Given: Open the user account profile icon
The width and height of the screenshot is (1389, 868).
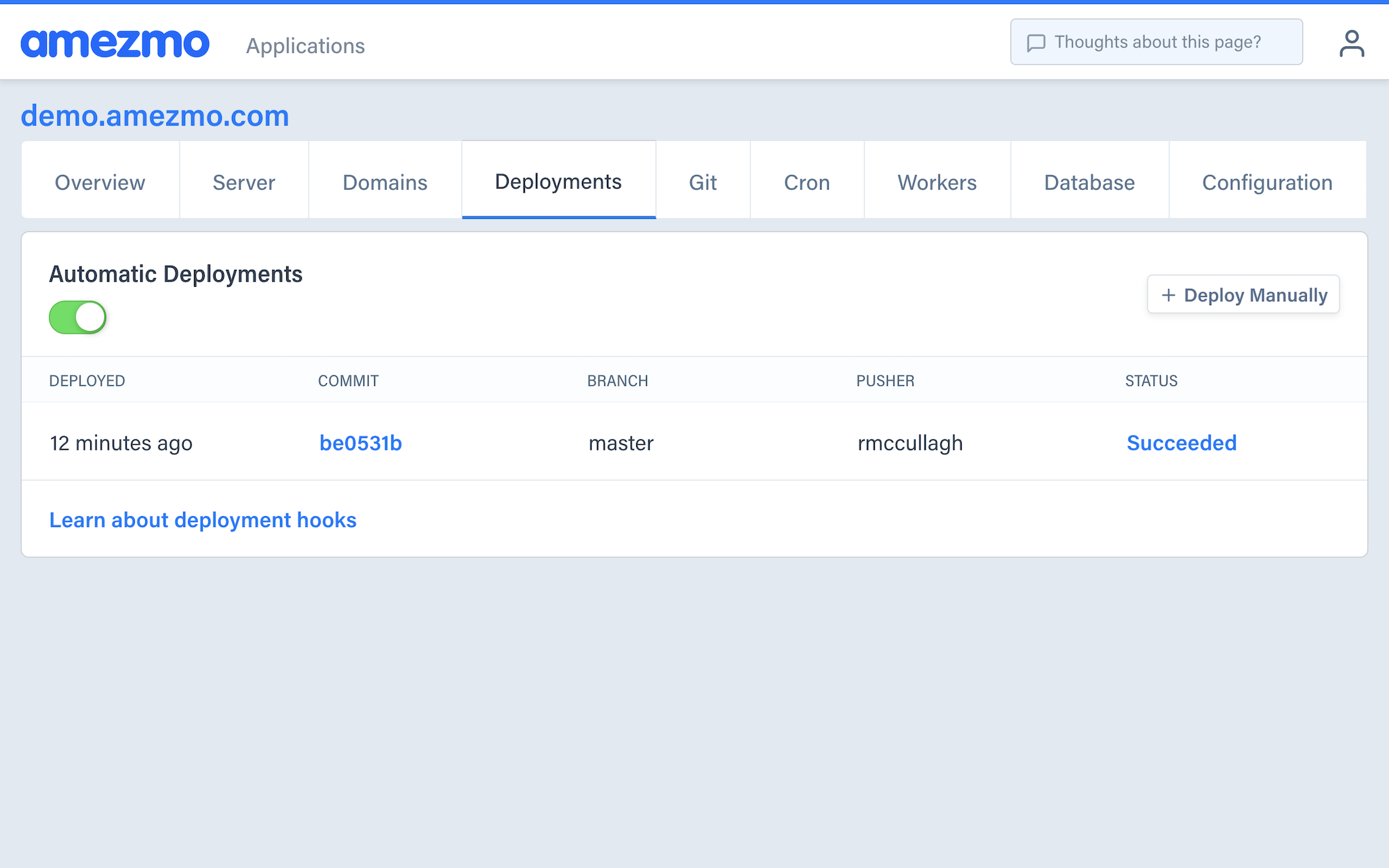Looking at the screenshot, I should (1351, 43).
